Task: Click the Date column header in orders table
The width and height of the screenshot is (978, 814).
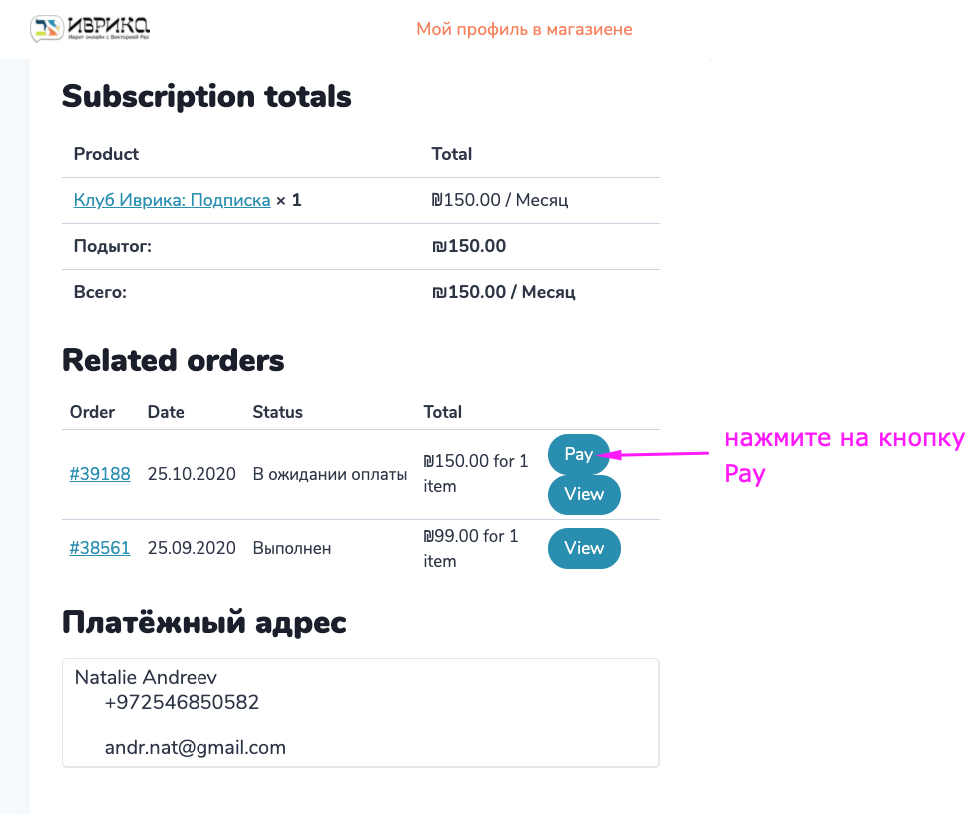Action: (x=166, y=412)
